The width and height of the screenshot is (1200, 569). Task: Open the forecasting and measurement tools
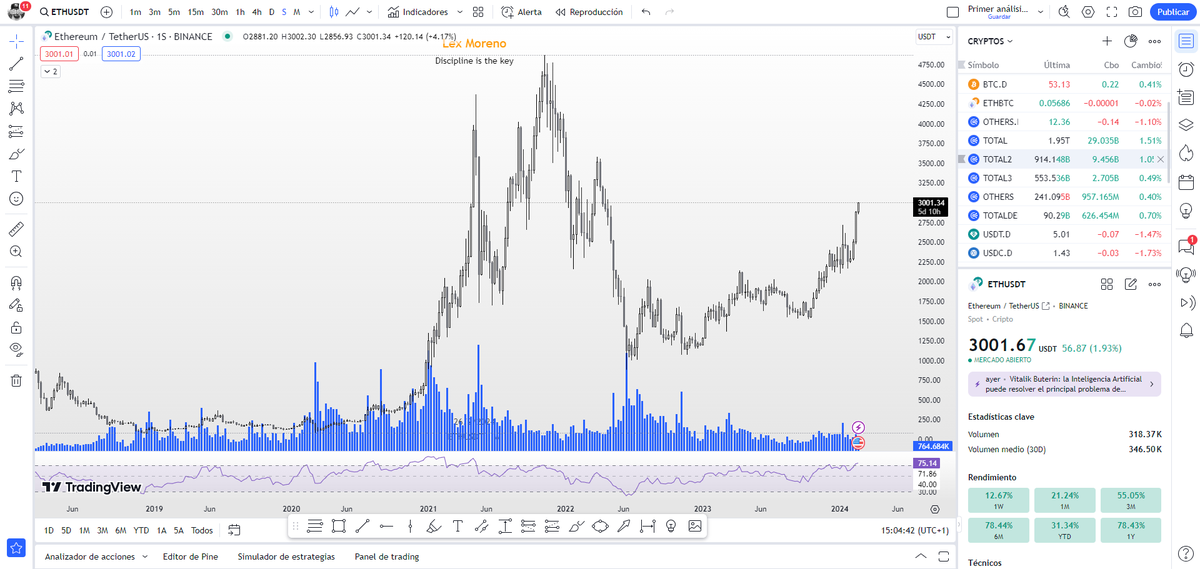(16, 131)
